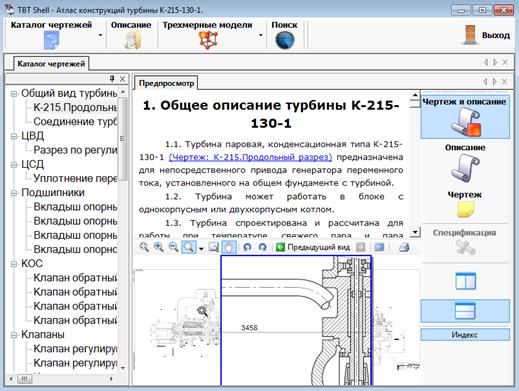This screenshot has height=391, width=519.
Task: Open the Описание folder toolbar button
Action: 131,35
